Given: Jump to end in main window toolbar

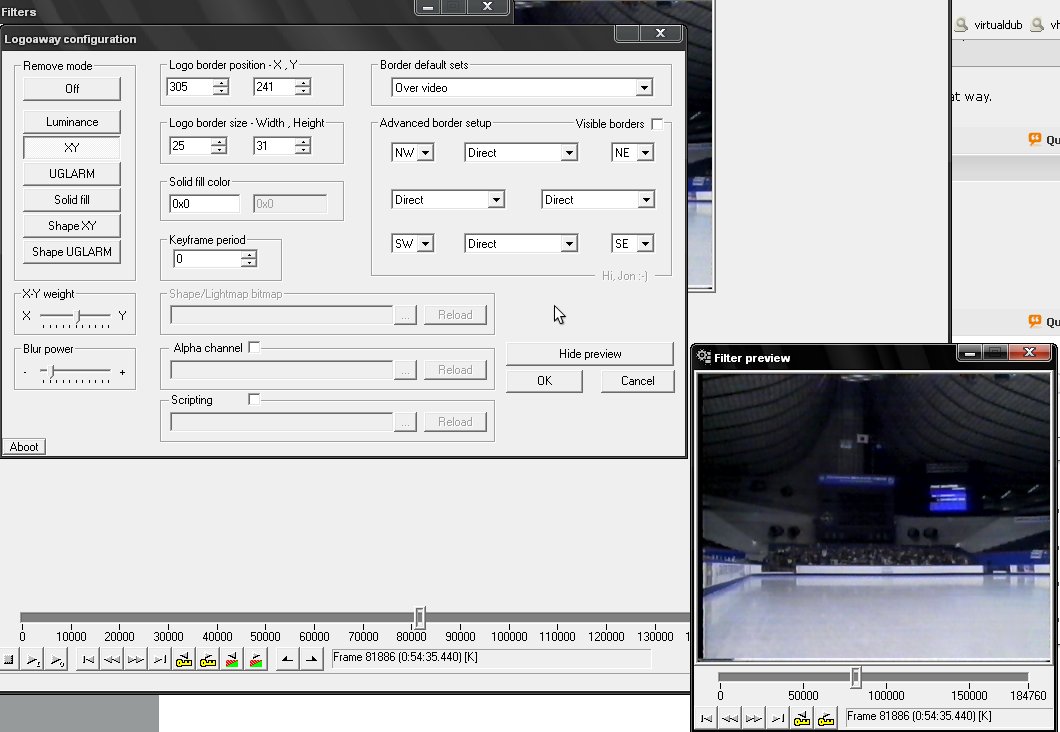Looking at the screenshot, I should tap(160, 660).
